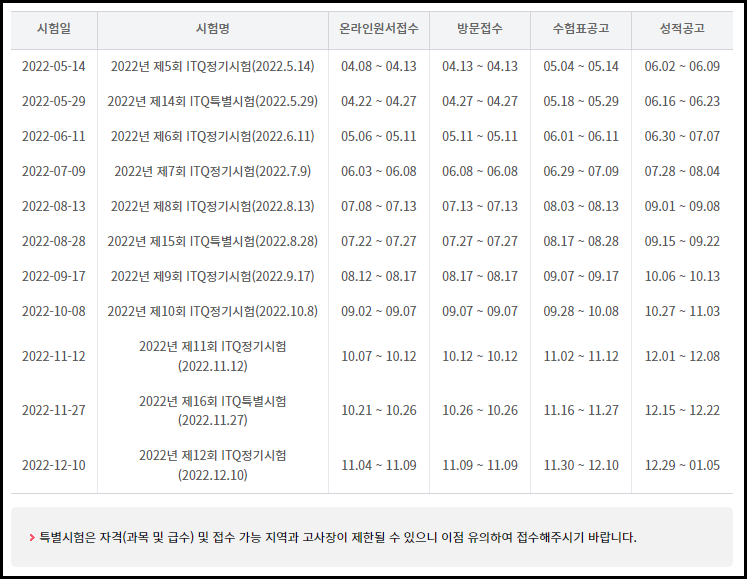The image size is (747, 579).
Task: Click 2022년 제10회 ITQ정기시험 exam name
Action: (x=212, y=311)
